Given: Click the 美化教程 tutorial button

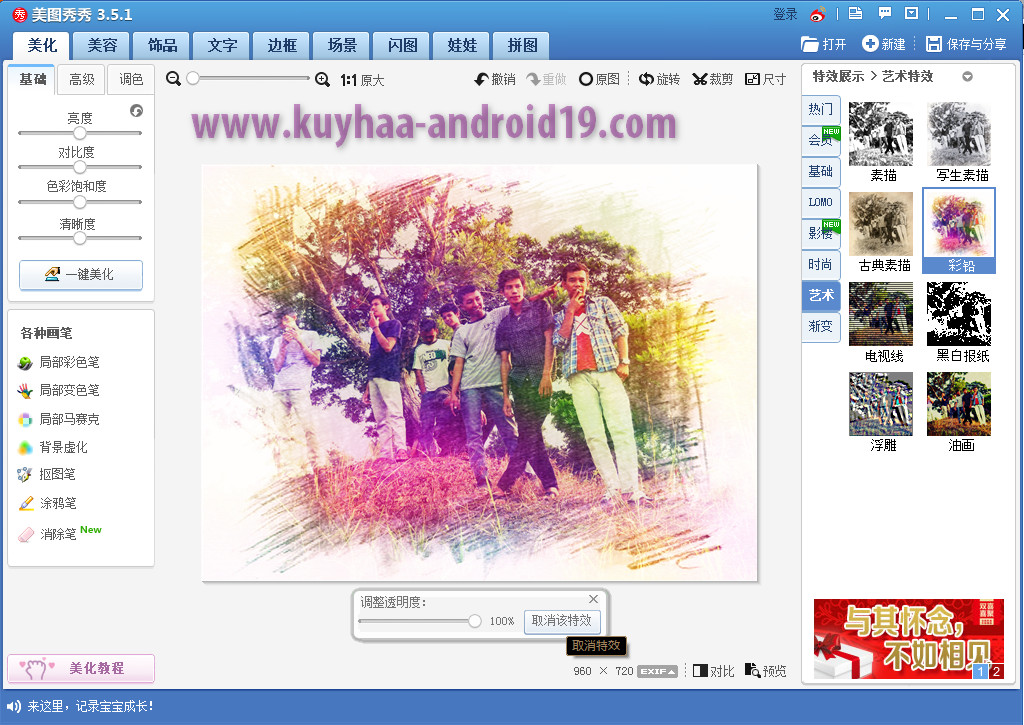Looking at the screenshot, I should click(x=81, y=668).
